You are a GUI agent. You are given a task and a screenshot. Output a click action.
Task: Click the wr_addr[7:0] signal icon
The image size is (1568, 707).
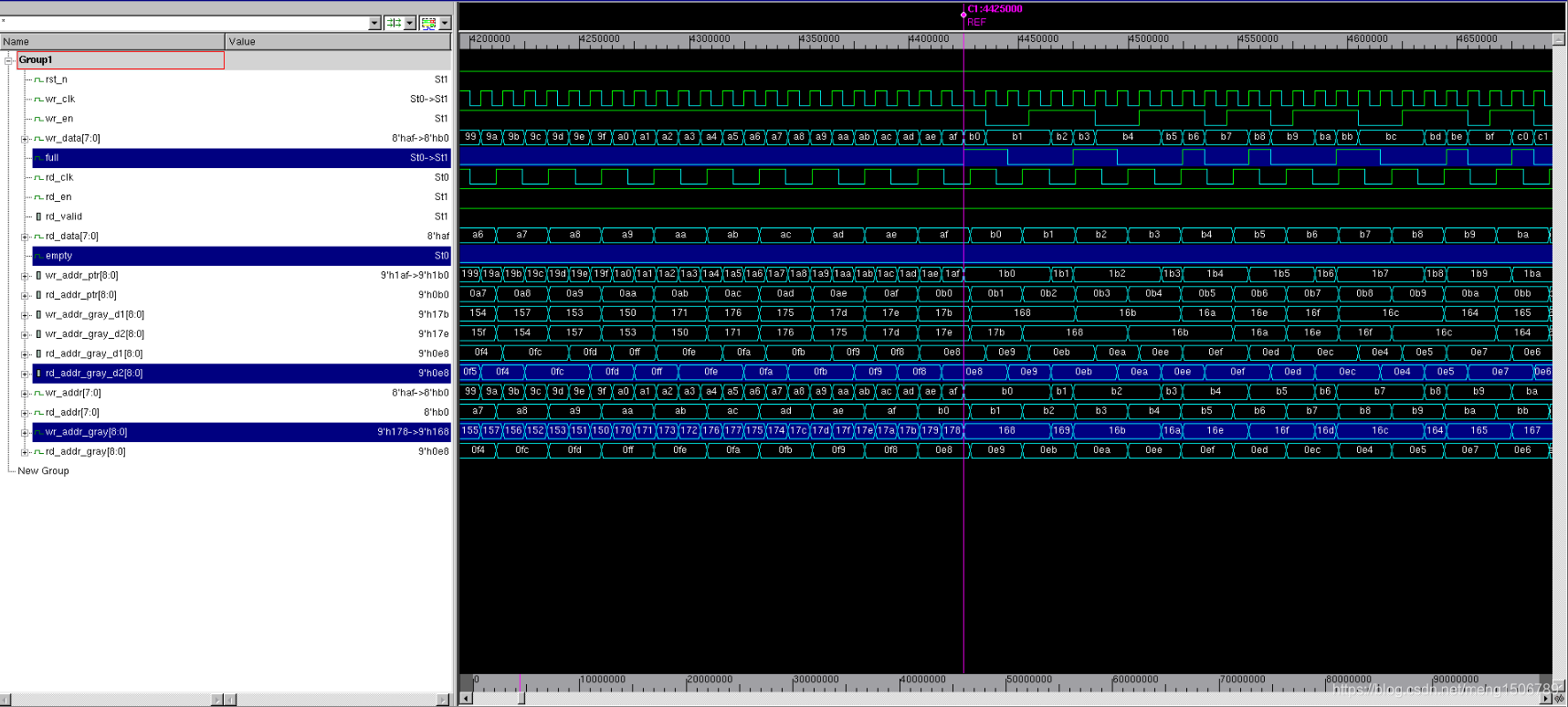38,393
